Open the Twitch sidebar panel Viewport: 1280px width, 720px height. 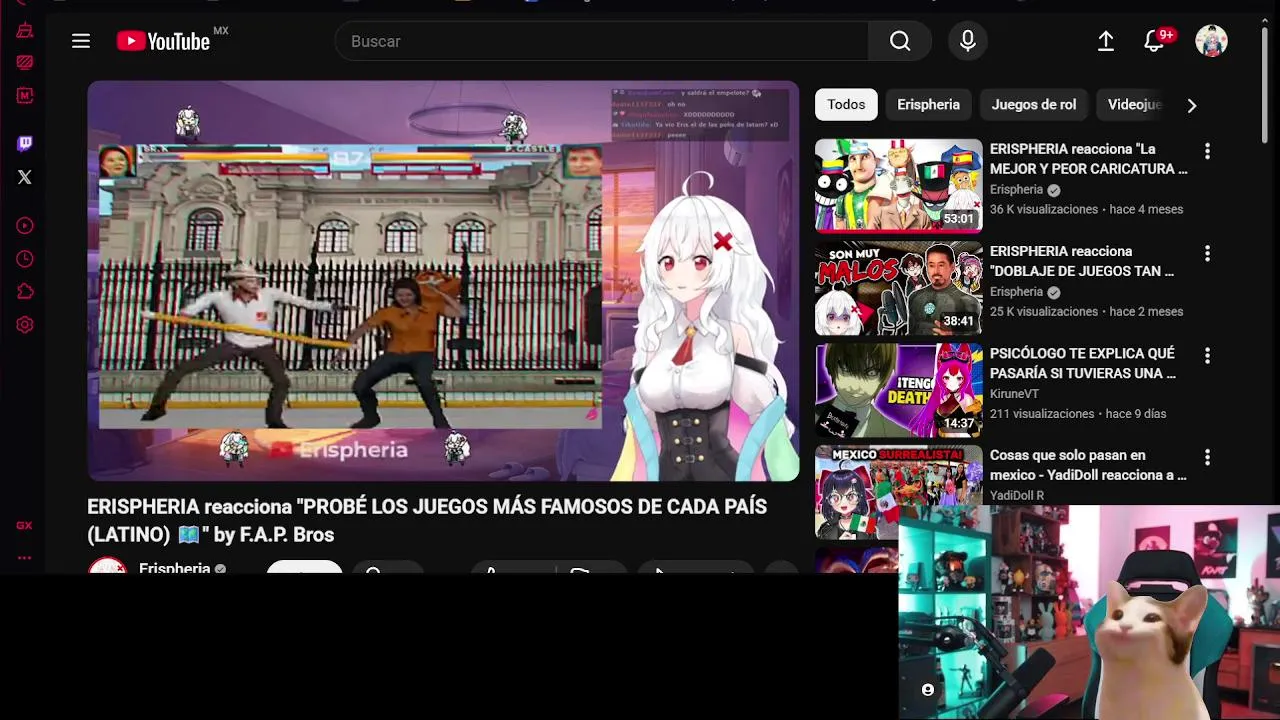click(25, 144)
